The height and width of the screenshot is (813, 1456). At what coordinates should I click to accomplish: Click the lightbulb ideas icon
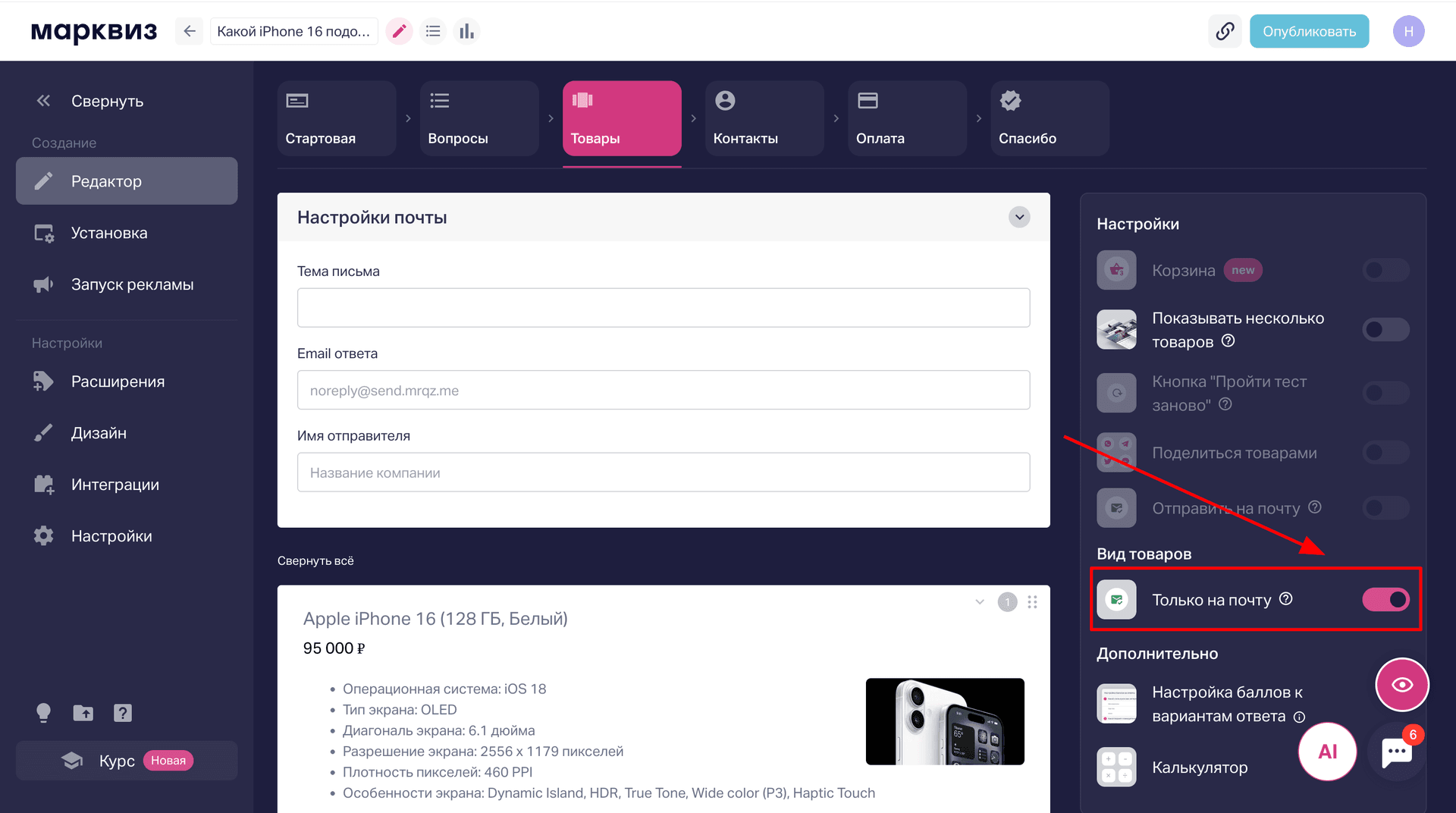coord(43,712)
